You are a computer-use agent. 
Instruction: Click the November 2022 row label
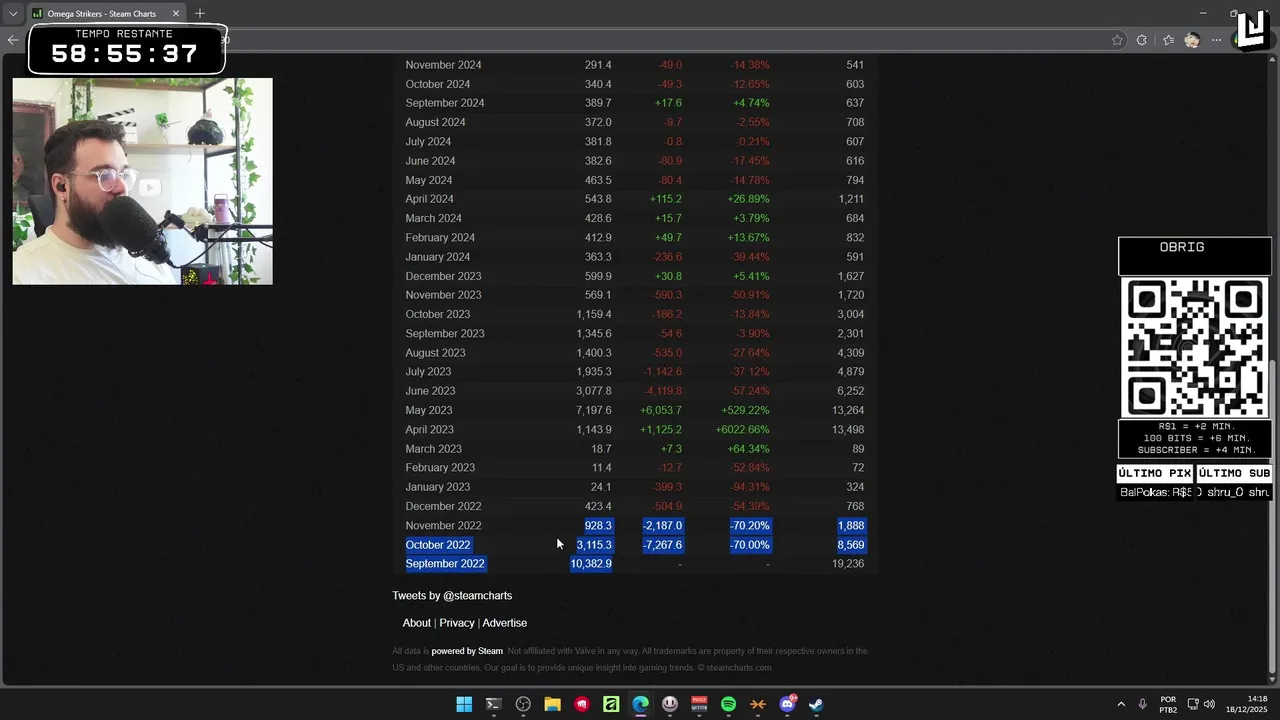443,526
